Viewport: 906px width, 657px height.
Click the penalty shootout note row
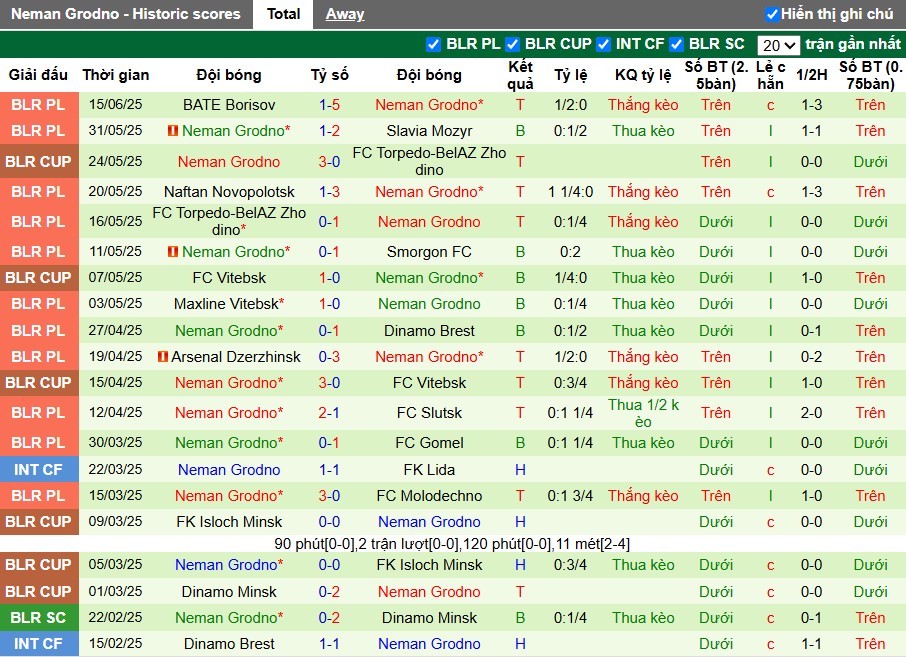(452, 544)
